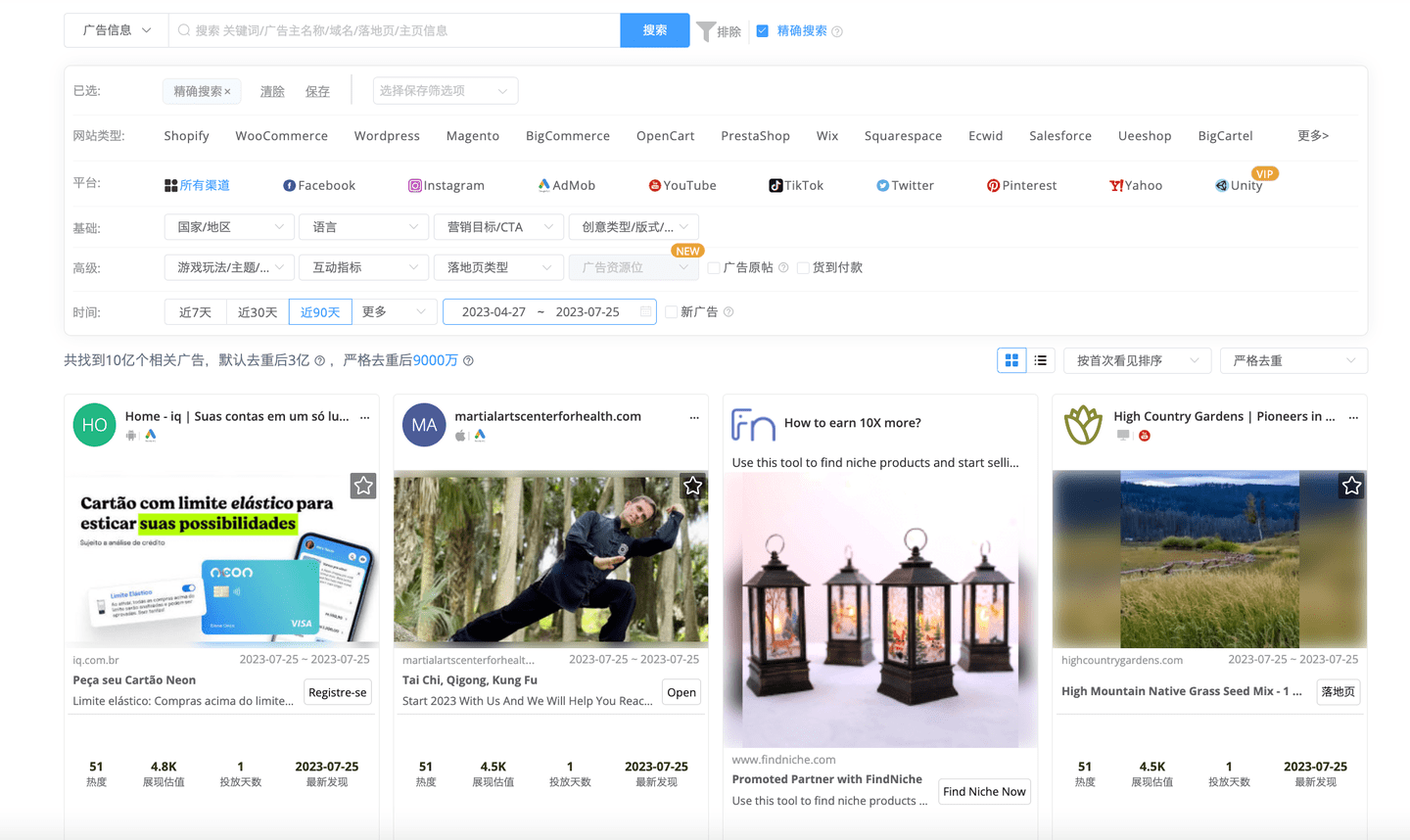Favorite the iq.com.br Cartão ad with star
Screen dimensions: 1410x840
(363, 486)
